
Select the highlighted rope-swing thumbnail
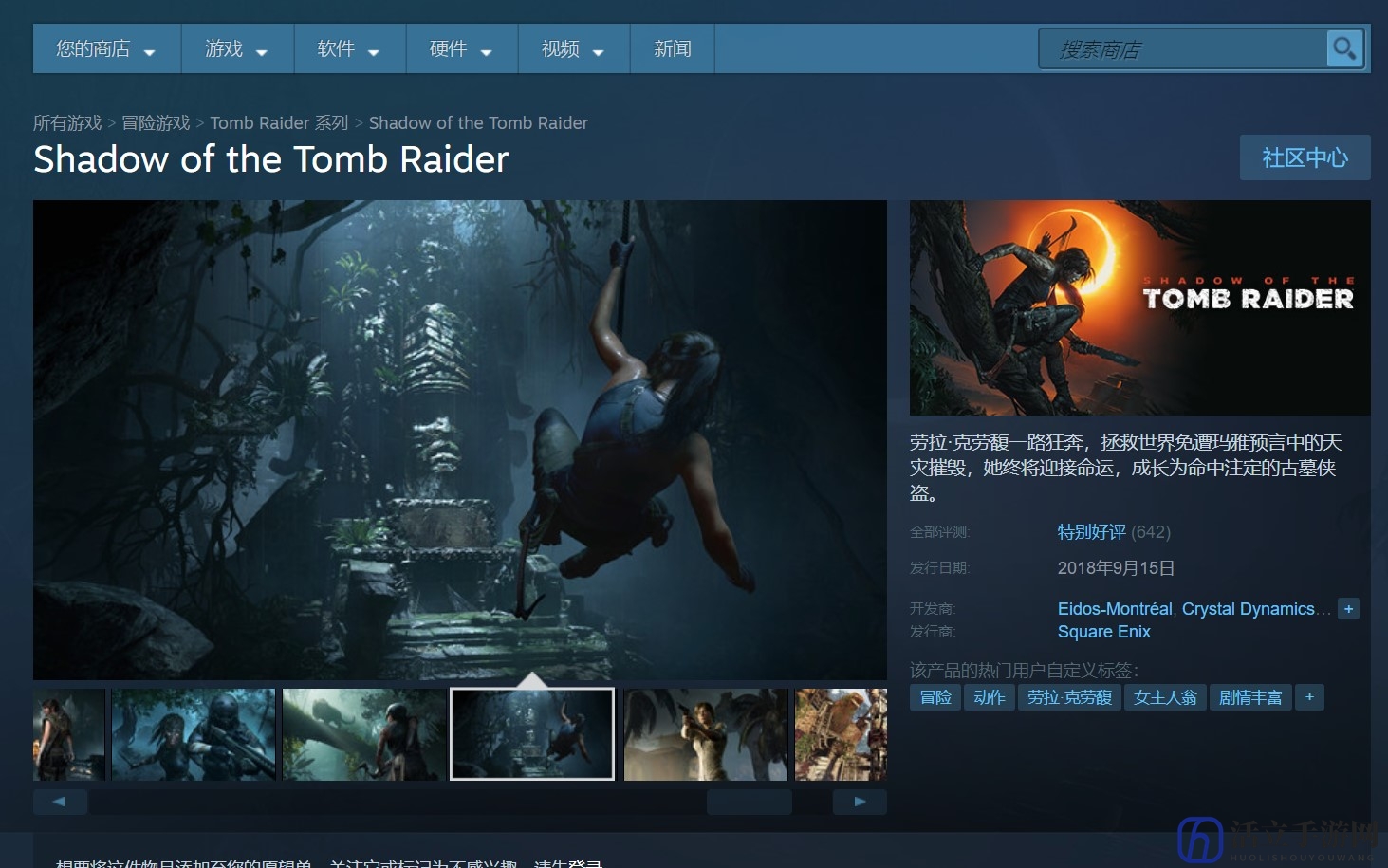point(532,734)
